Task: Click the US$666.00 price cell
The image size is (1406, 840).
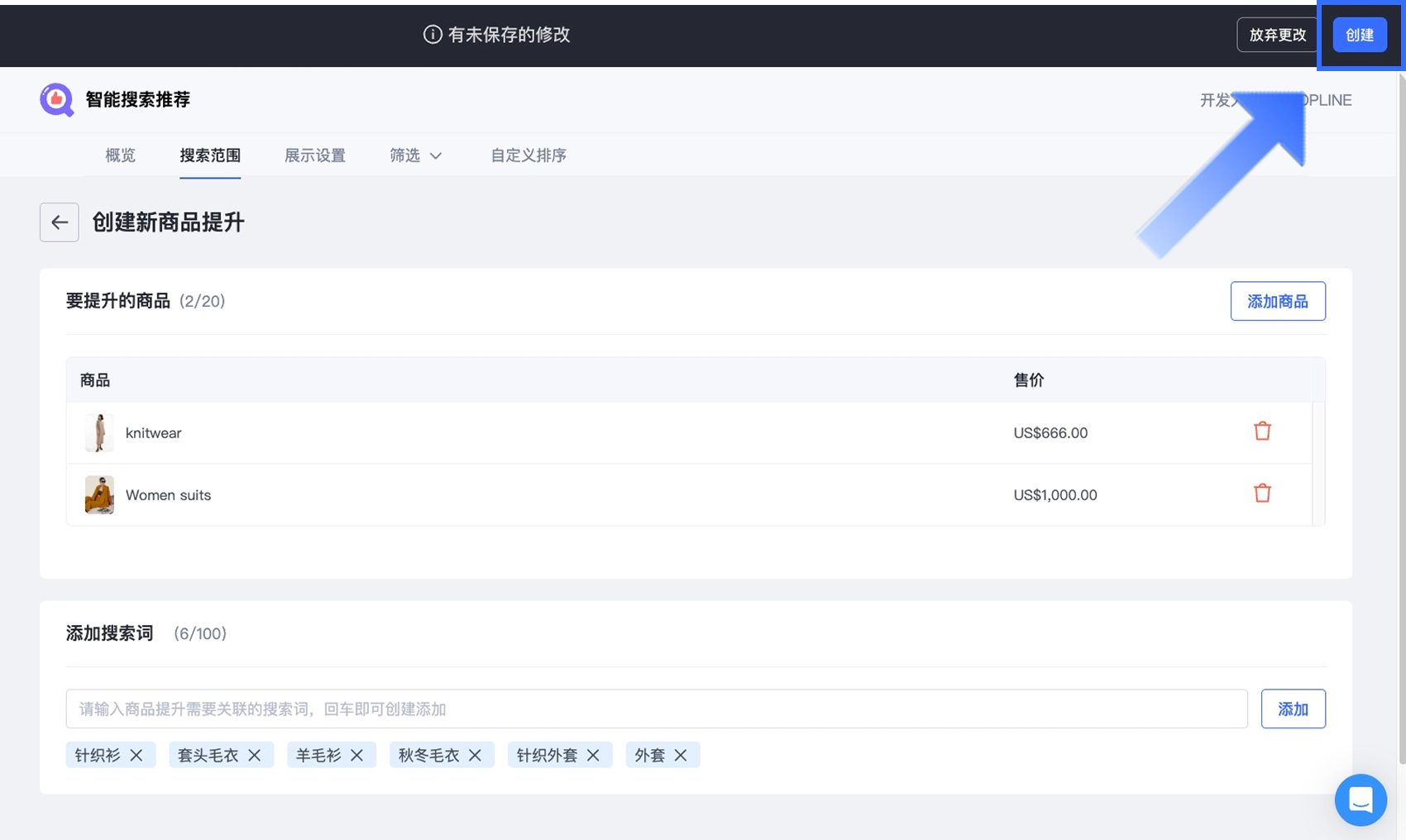Action: point(1050,432)
